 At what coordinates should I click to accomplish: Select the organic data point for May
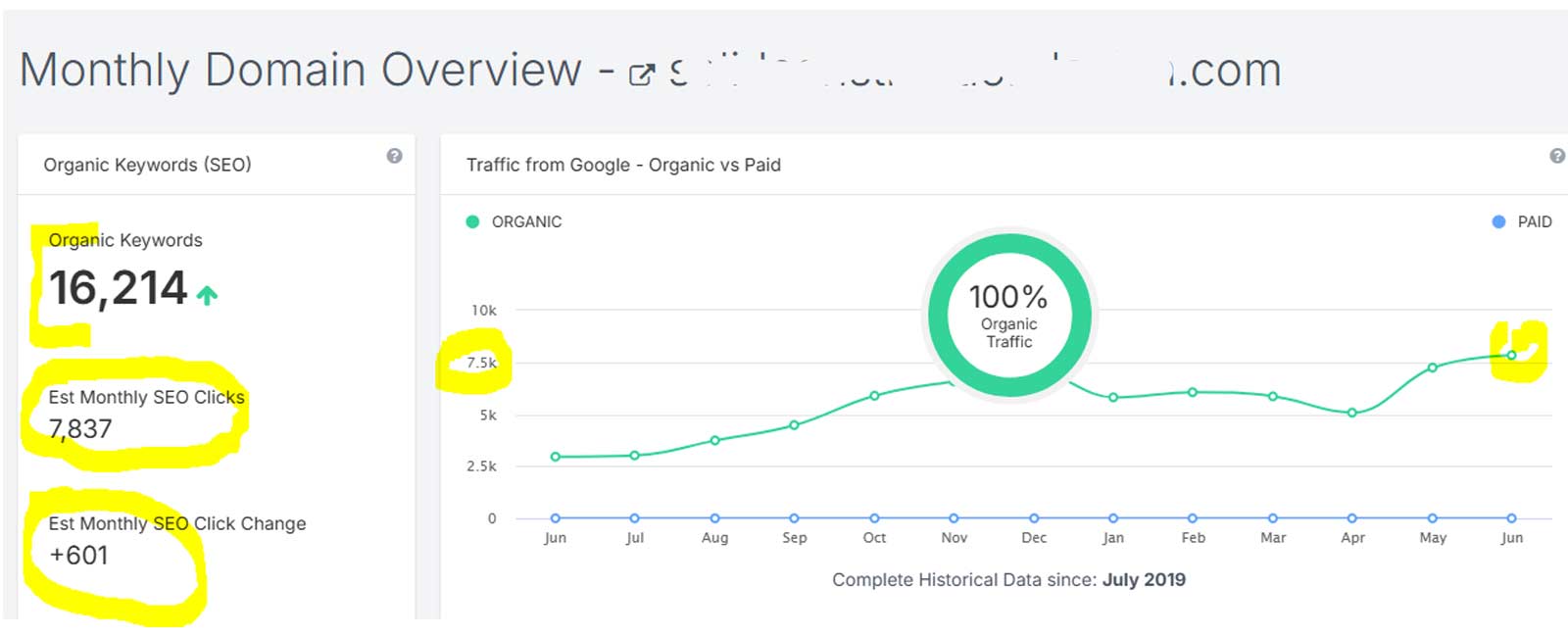point(1432,367)
